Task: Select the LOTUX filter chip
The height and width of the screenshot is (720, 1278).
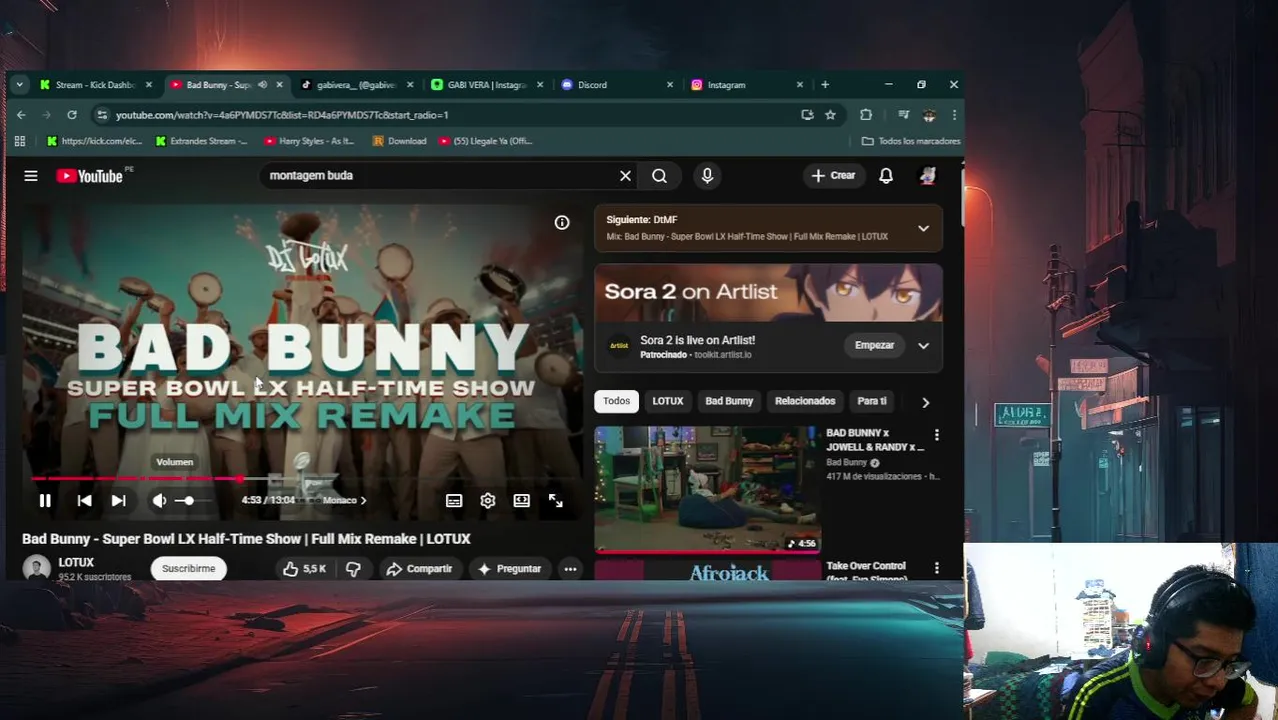Action: coord(668,401)
